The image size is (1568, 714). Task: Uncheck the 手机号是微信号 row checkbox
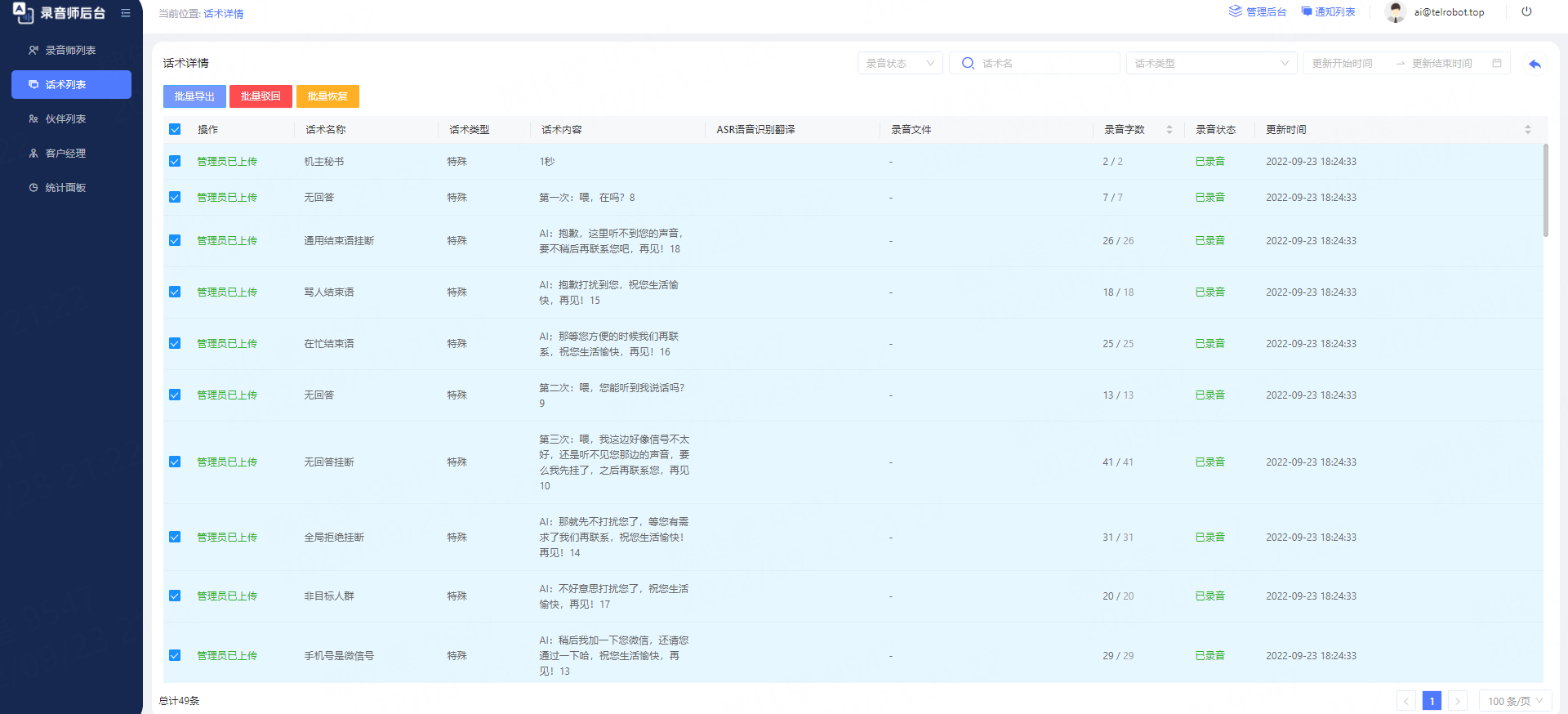[175, 655]
